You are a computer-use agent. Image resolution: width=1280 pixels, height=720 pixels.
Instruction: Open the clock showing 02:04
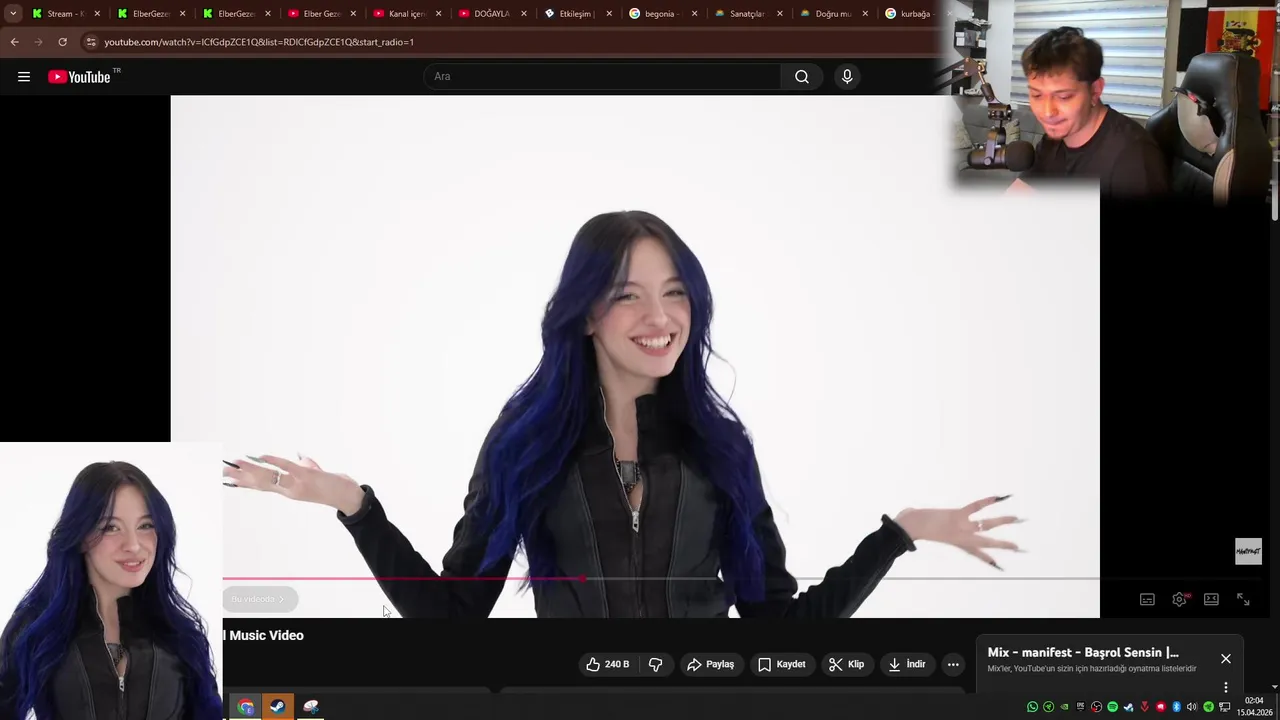tap(1254, 707)
